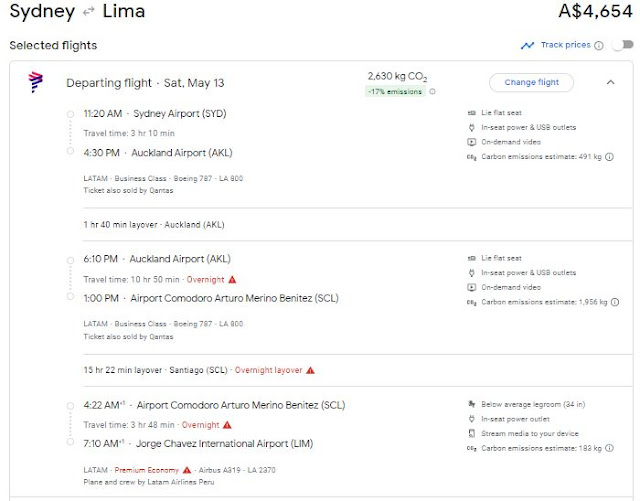Click the red Overnight layover label
Viewport: 640px width, 501px height.
[268, 370]
